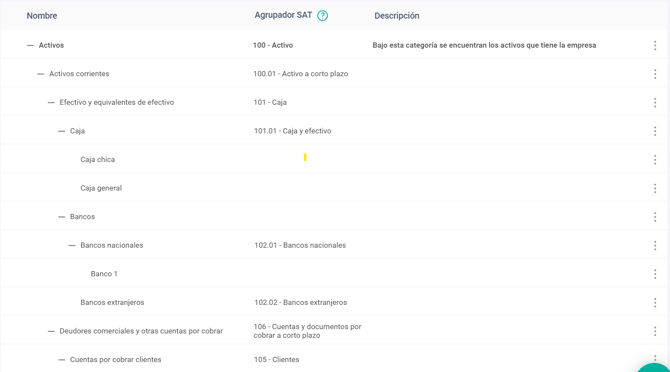The height and width of the screenshot is (372, 670).
Task: Select the Caja chica account name
Action: coord(97,159)
